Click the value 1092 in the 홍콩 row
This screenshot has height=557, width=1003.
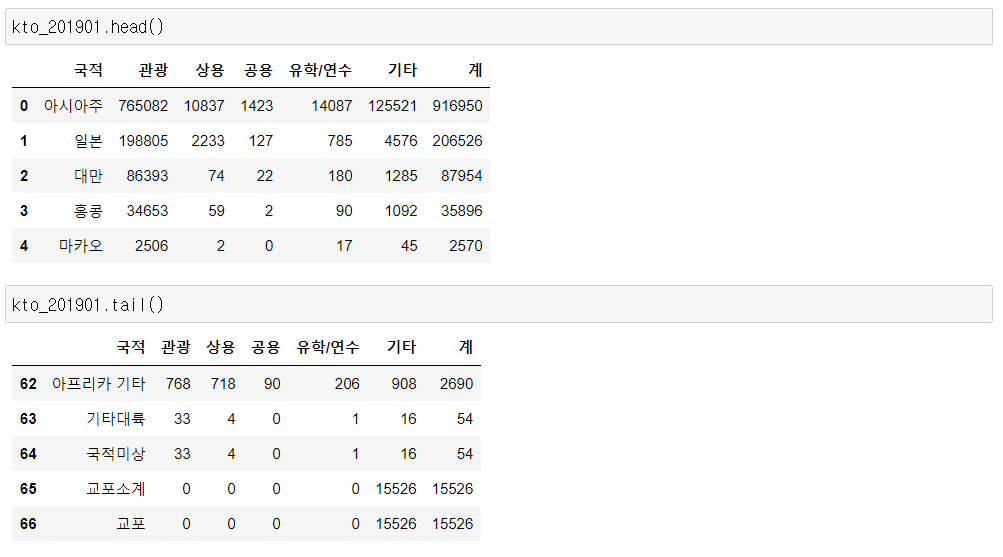(400, 211)
